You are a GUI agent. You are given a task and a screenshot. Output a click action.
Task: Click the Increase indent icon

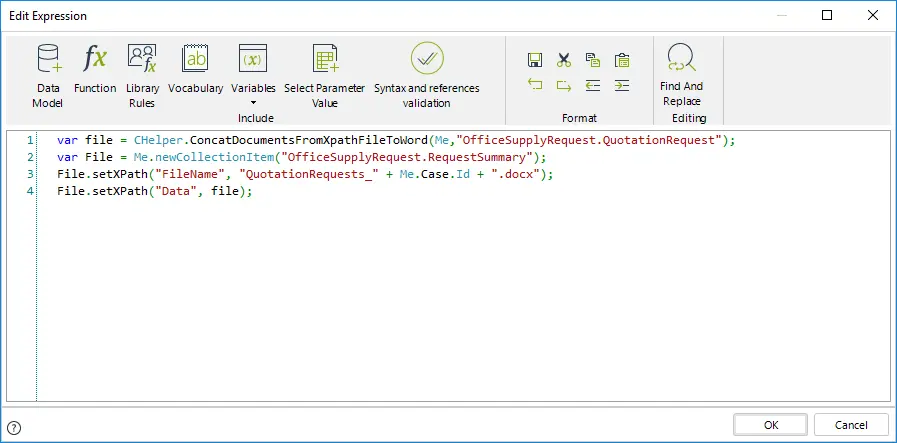pos(622,86)
